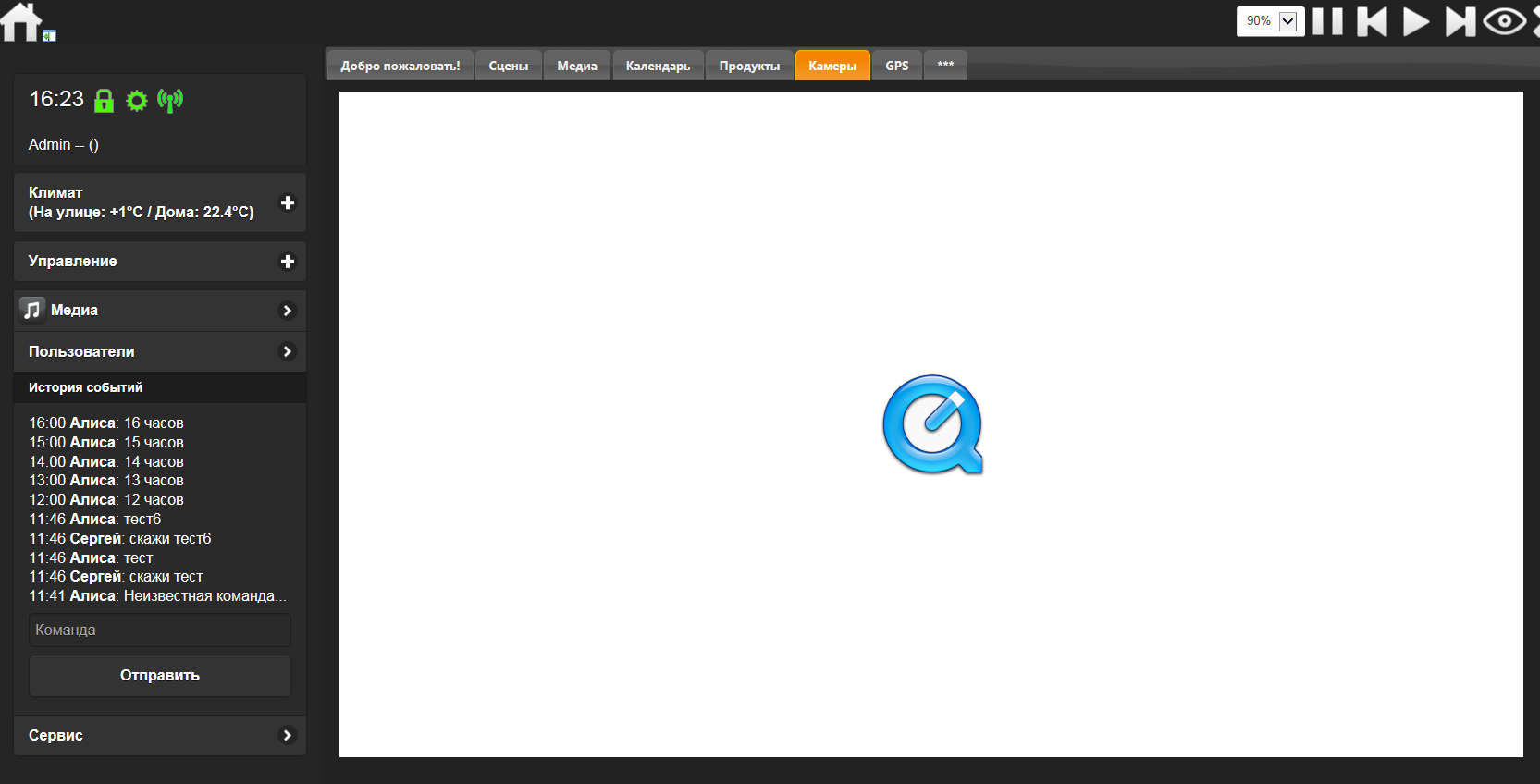Expand the Климат section plus icon
Image resolution: width=1540 pixels, height=784 pixels.
(288, 202)
